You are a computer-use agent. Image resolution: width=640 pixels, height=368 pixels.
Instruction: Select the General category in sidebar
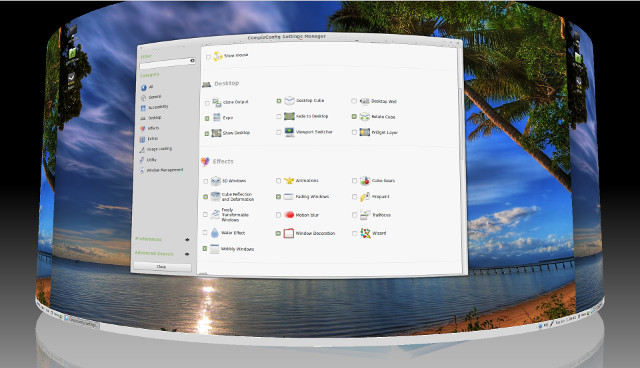151,98
